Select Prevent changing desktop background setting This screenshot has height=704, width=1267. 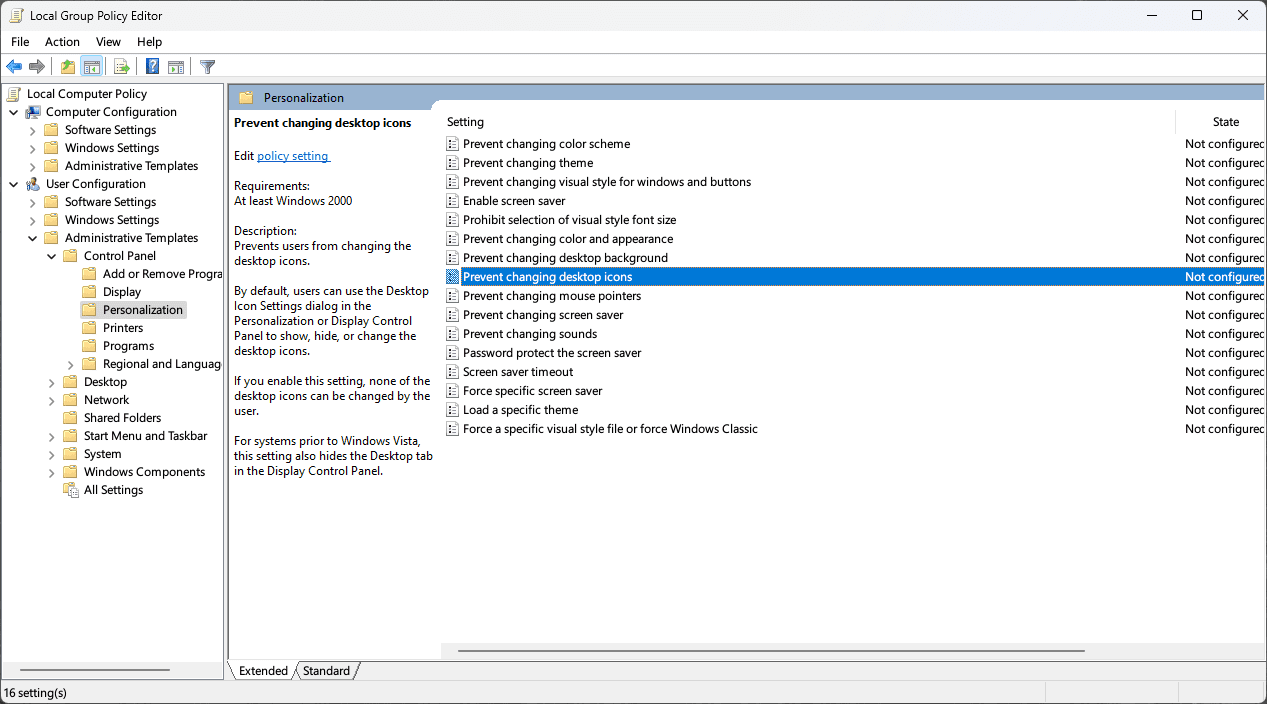point(565,258)
